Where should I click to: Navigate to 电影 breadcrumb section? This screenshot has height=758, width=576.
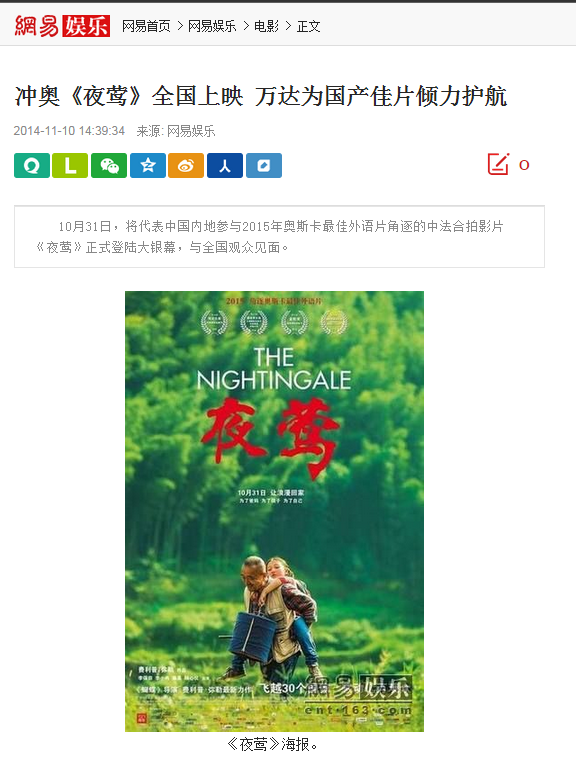coord(266,26)
